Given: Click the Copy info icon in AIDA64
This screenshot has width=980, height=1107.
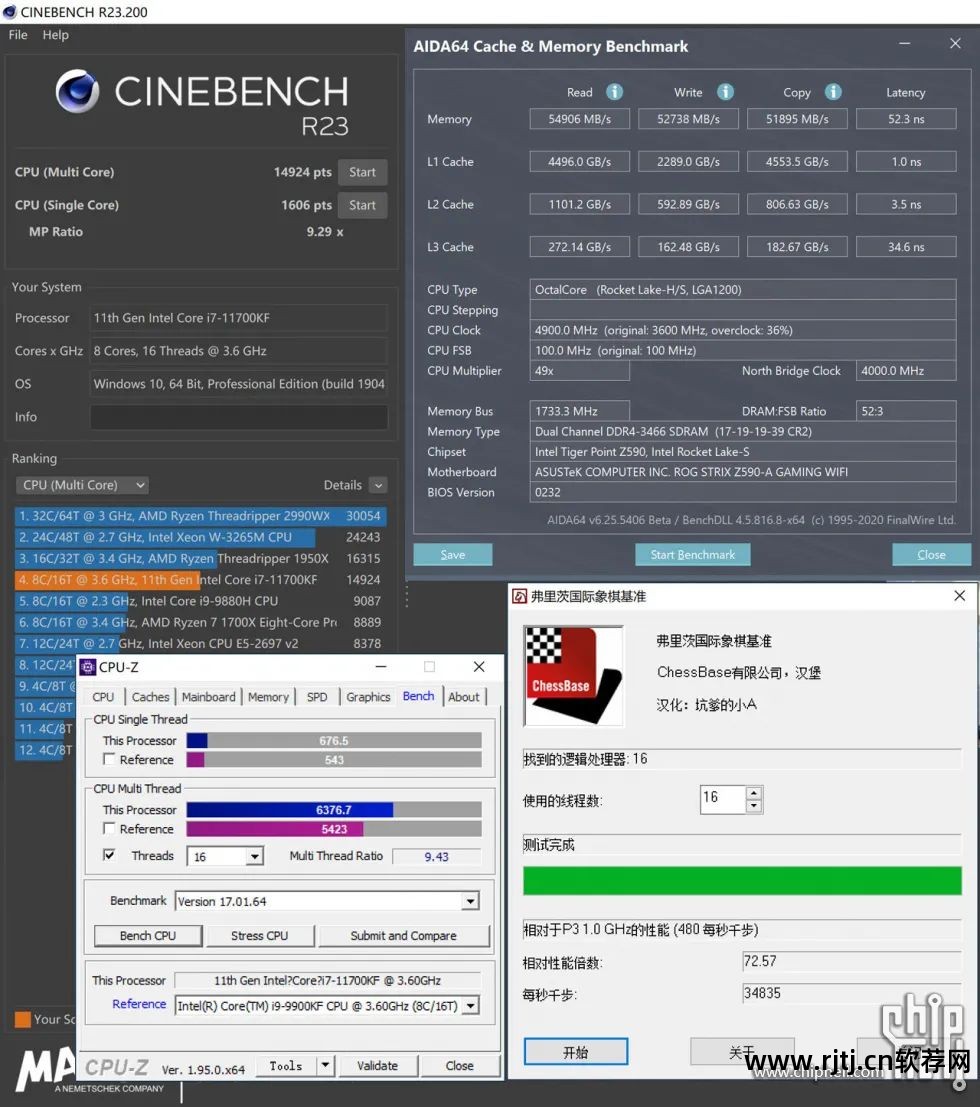Looking at the screenshot, I should pyautogui.click(x=833, y=92).
